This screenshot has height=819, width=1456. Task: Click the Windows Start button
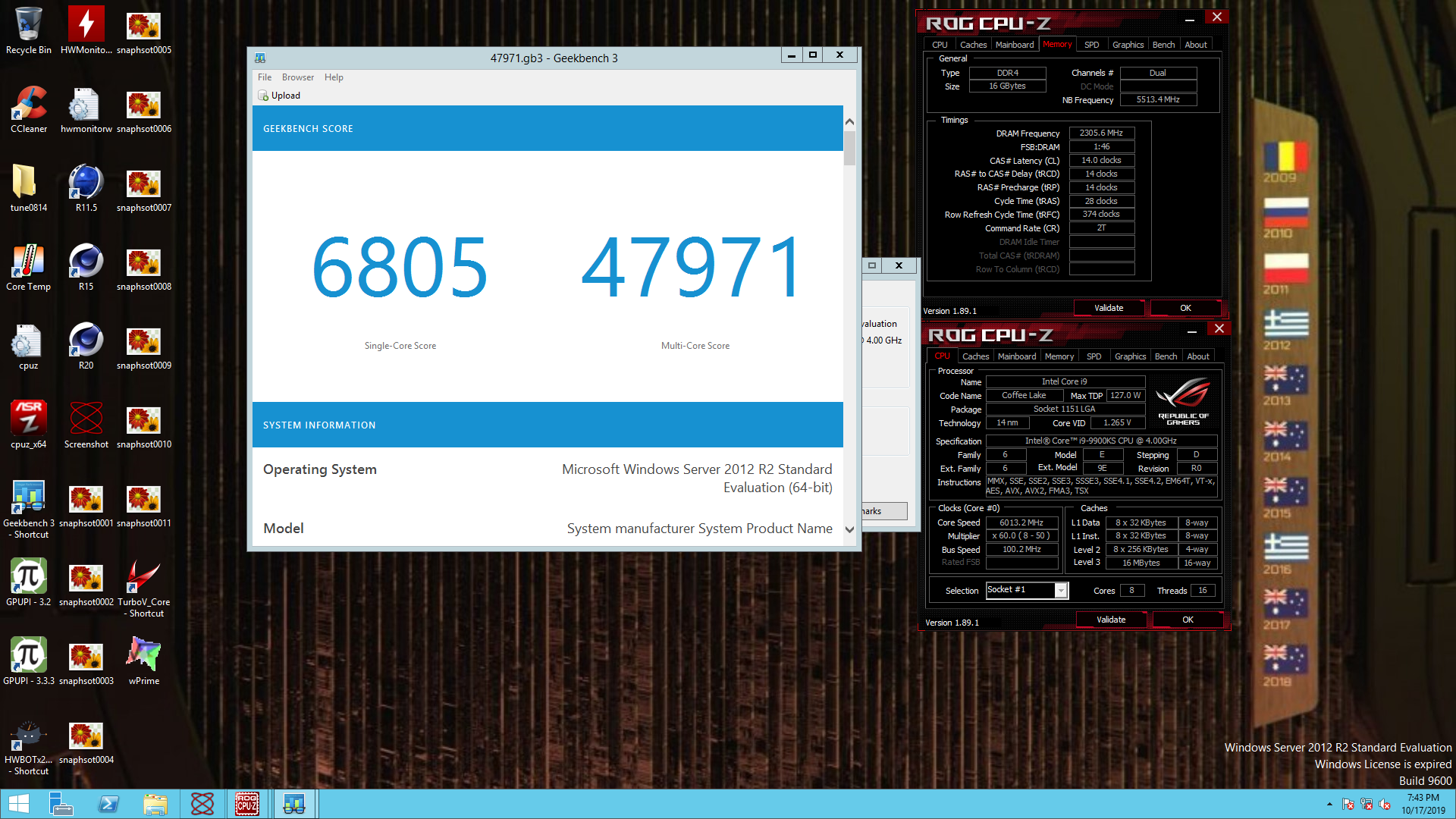[x=18, y=804]
